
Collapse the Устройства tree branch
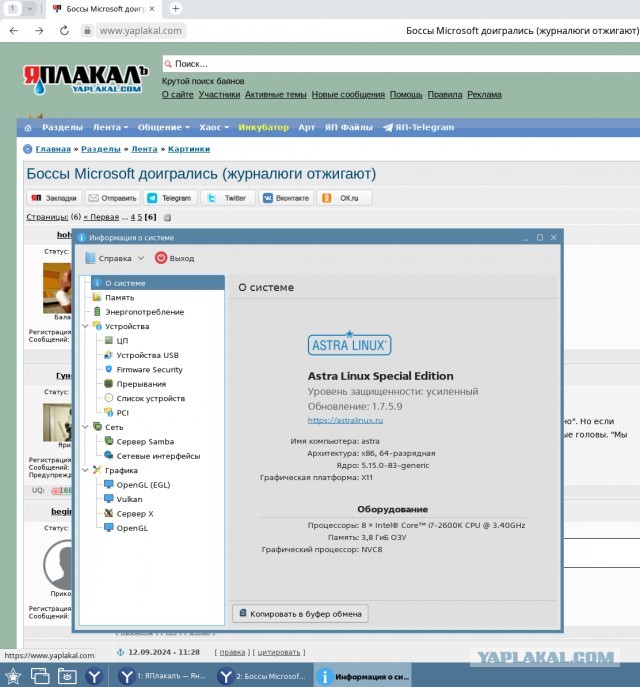(85, 326)
